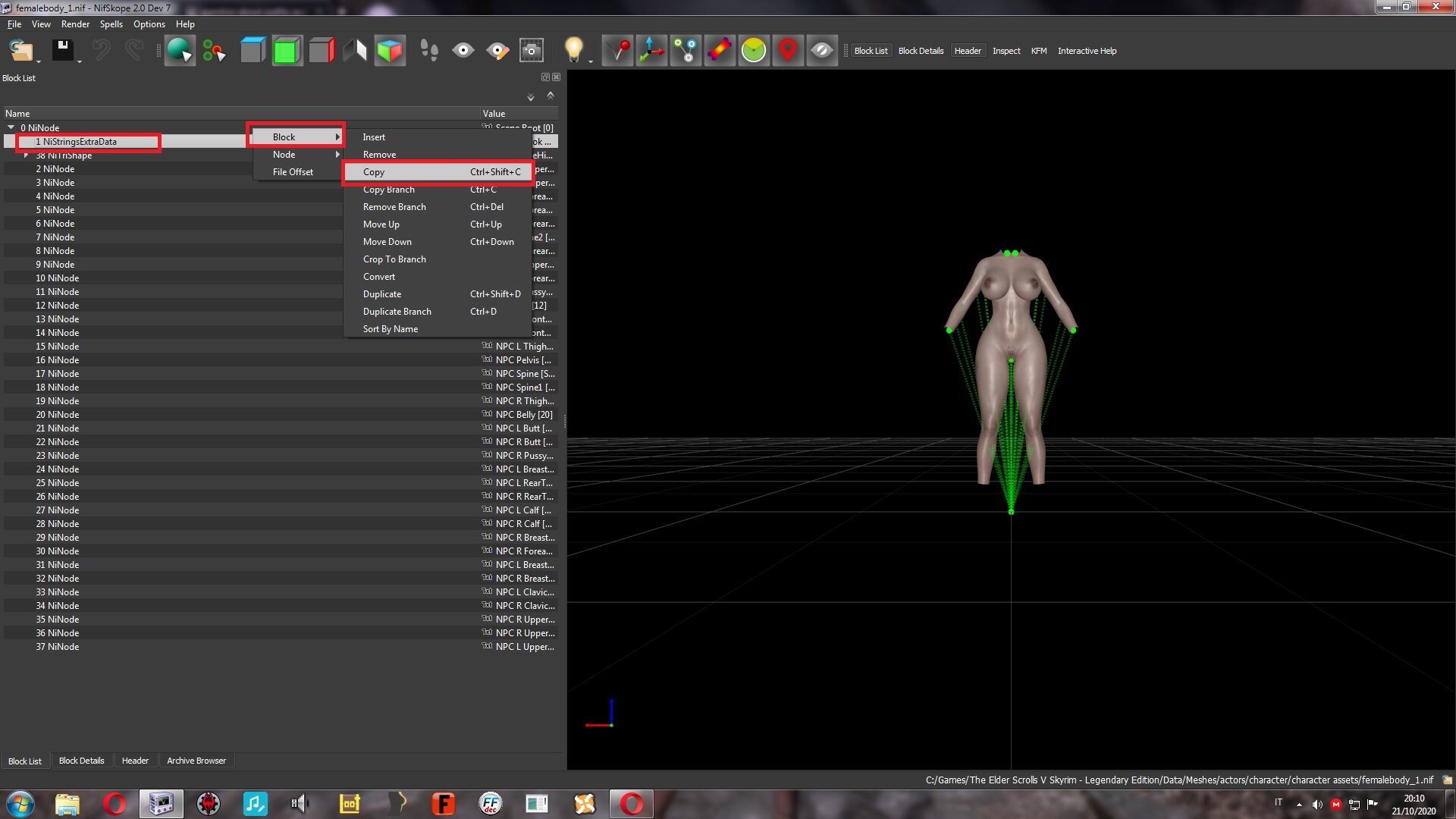1456x819 pixels.
Task: Switch to the Archive Browser tab
Action: [196, 761]
